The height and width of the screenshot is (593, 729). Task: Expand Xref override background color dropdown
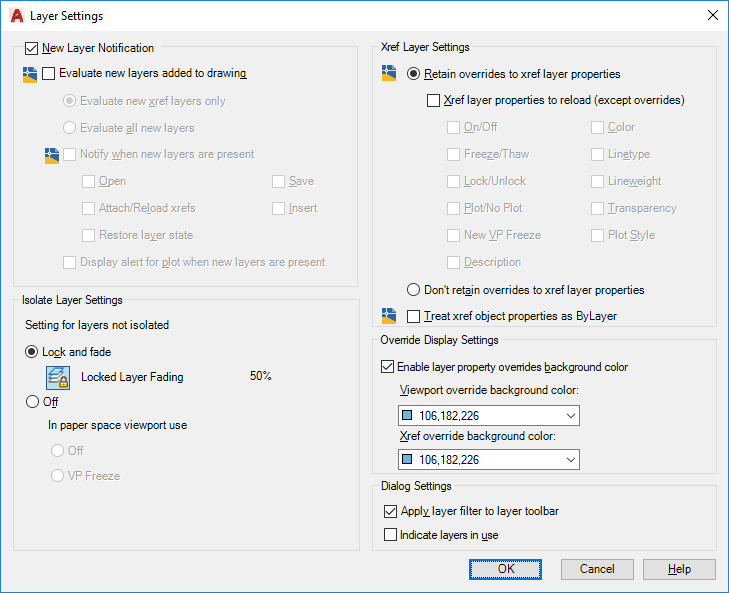570,460
